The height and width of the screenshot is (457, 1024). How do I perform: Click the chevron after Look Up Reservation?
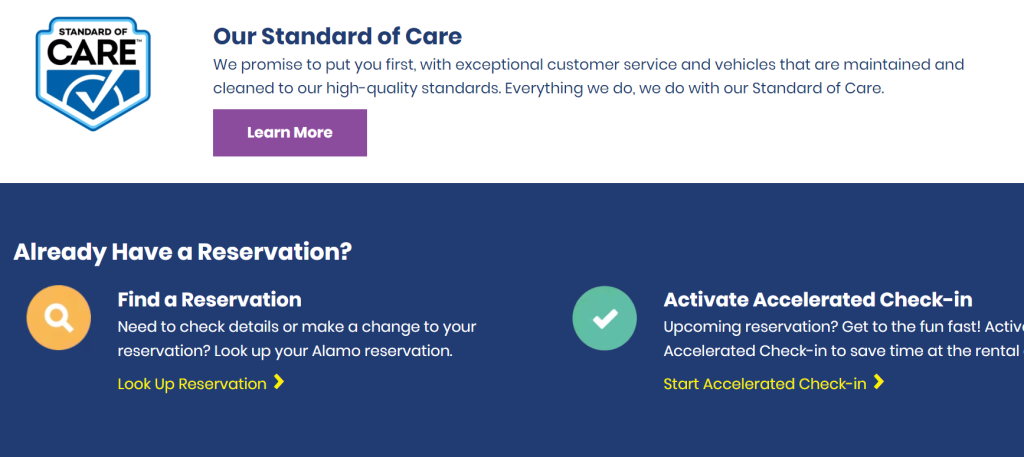pos(279,382)
